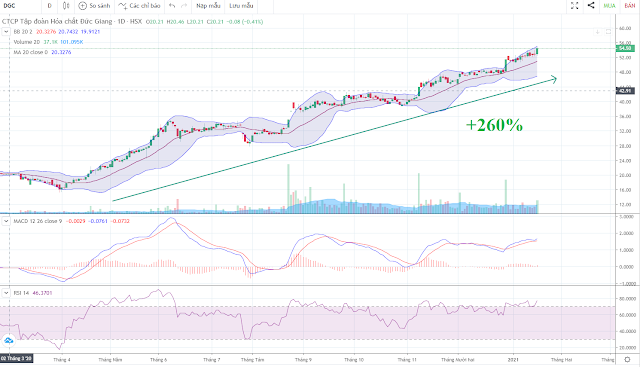
Task: Open the candlestick chart style selector
Action: click(66, 6)
